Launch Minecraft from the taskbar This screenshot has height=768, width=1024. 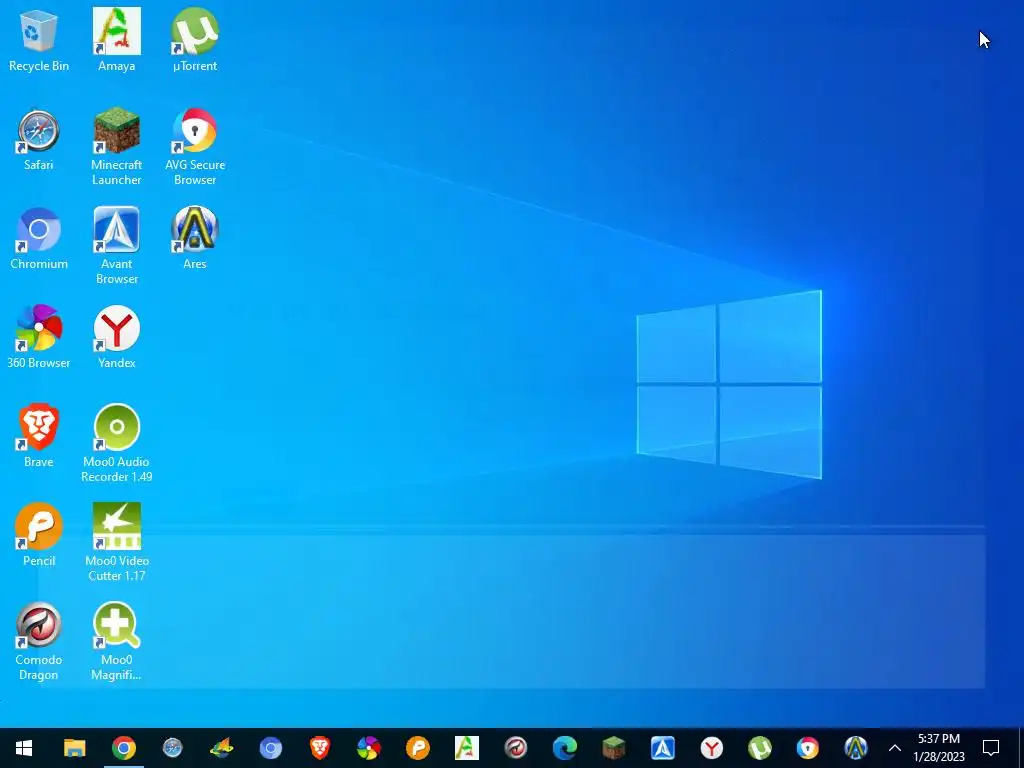click(613, 748)
